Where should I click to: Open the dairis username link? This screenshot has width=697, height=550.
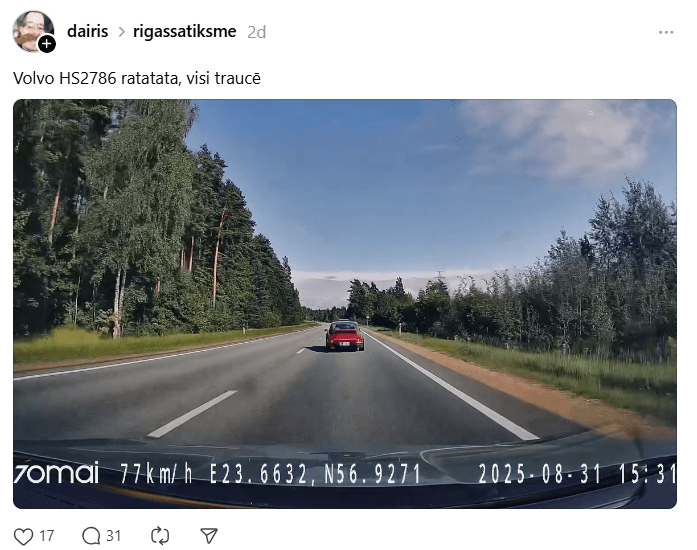click(88, 32)
